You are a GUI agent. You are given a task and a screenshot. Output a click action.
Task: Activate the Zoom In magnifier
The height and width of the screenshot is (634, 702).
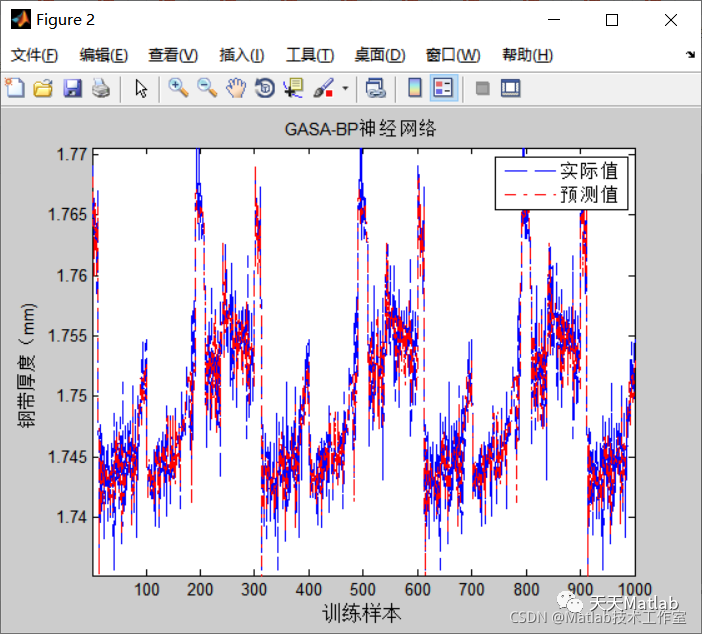point(178,88)
